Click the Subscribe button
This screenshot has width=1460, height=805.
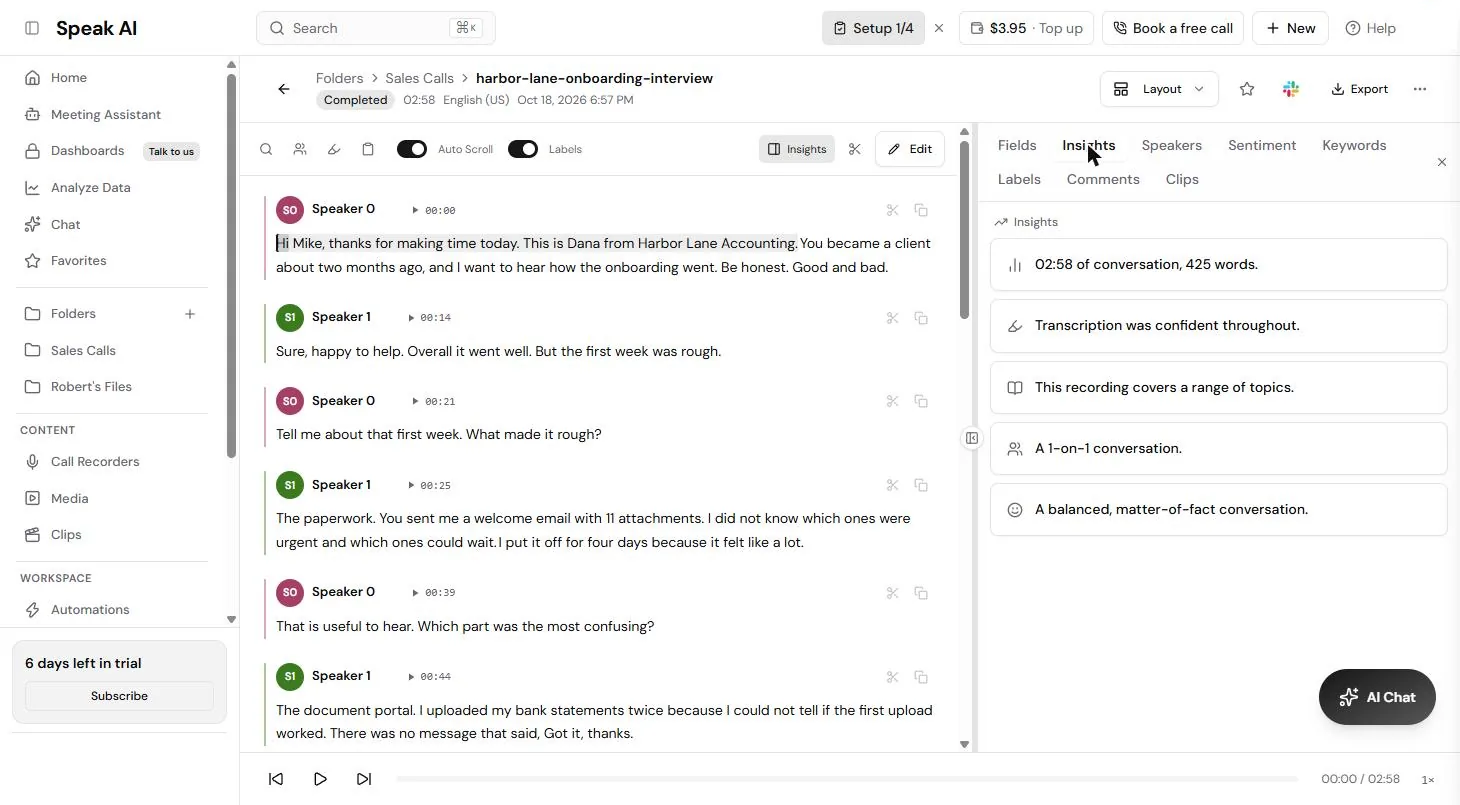119,696
